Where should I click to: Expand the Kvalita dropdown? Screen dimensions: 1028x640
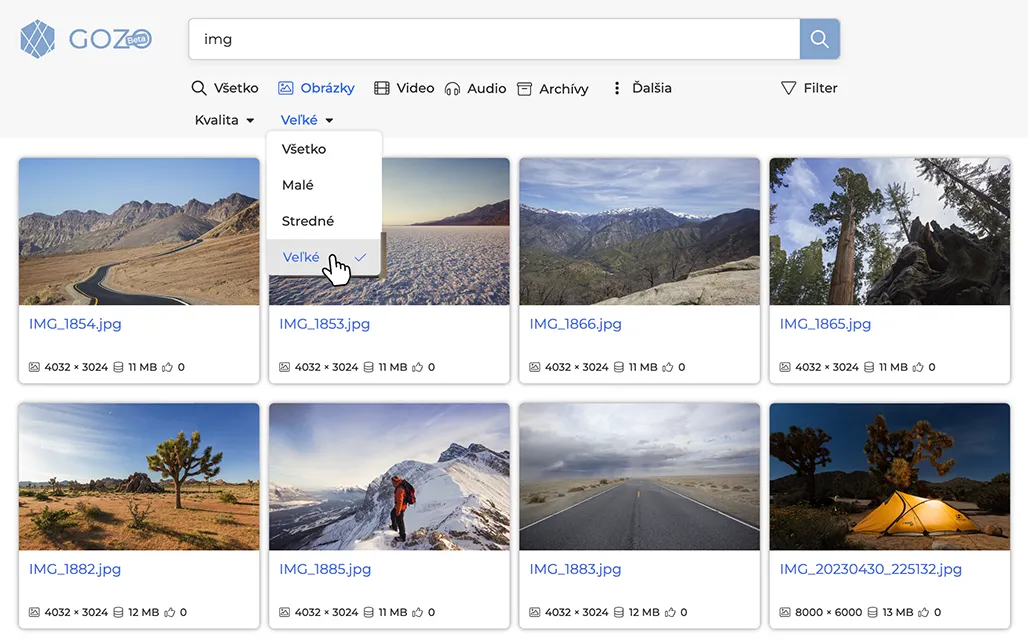(224, 120)
